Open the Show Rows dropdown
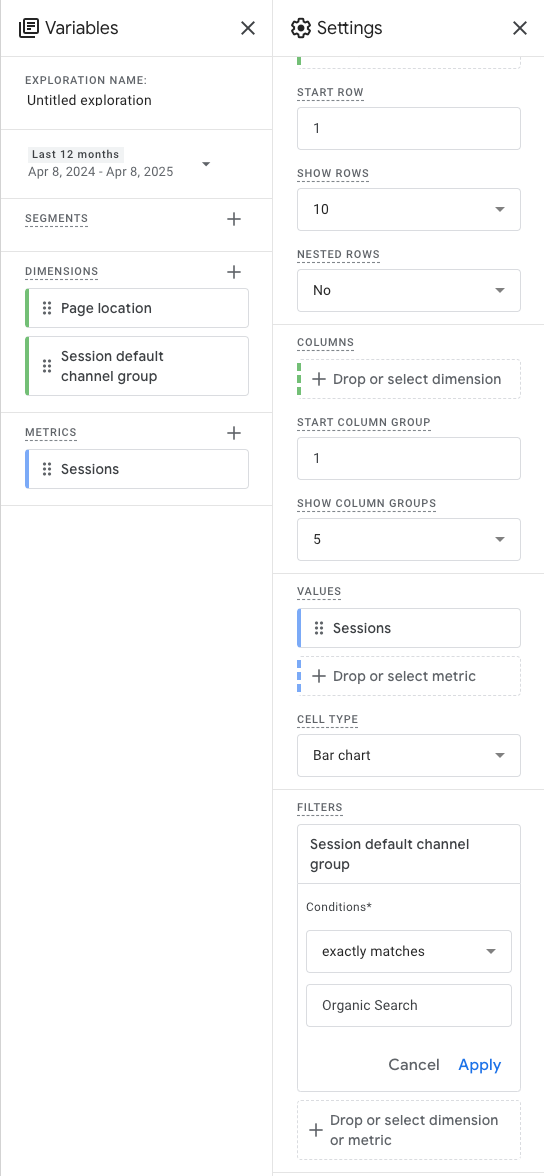 pos(409,209)
